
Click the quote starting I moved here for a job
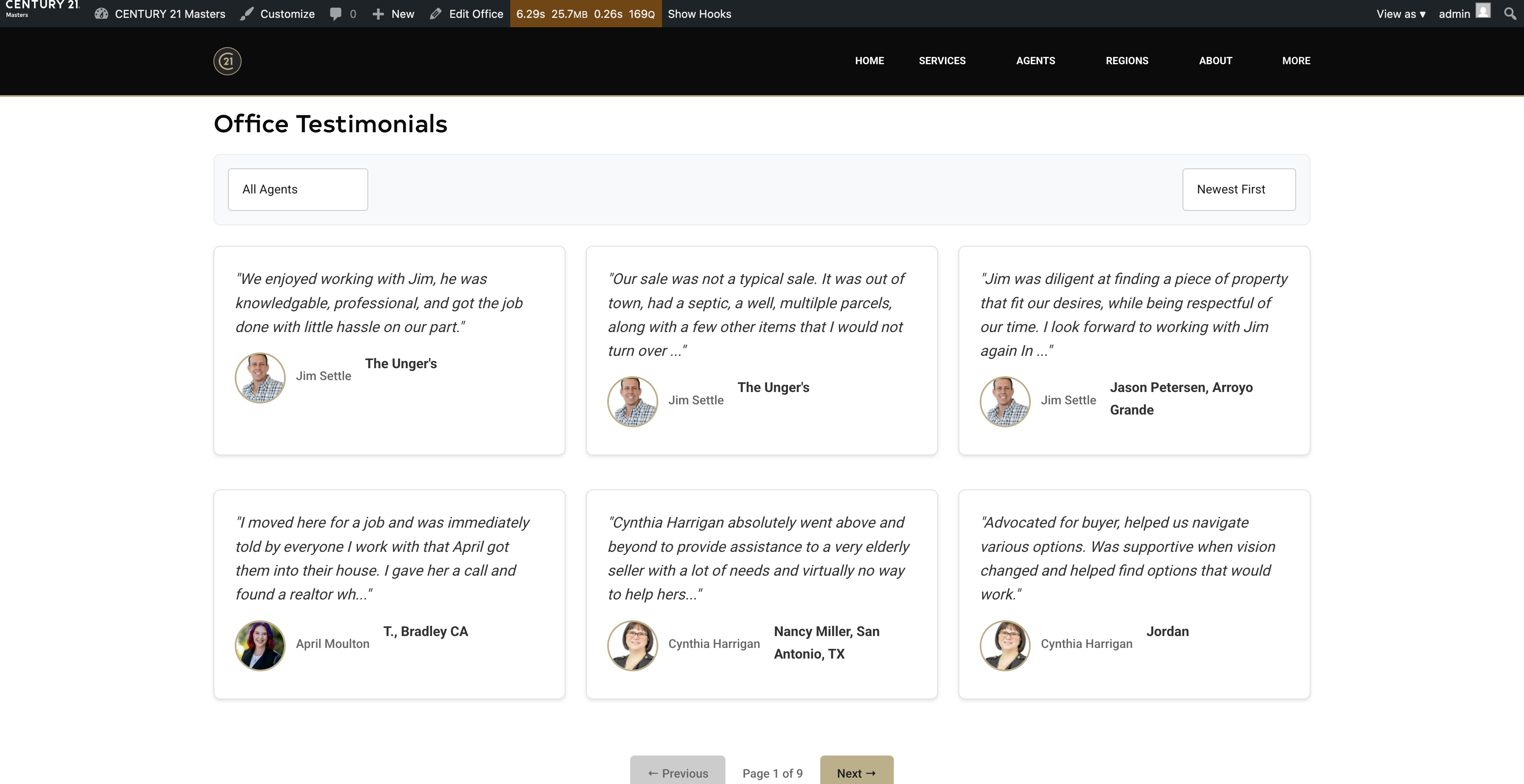click(x=382, y=559)
